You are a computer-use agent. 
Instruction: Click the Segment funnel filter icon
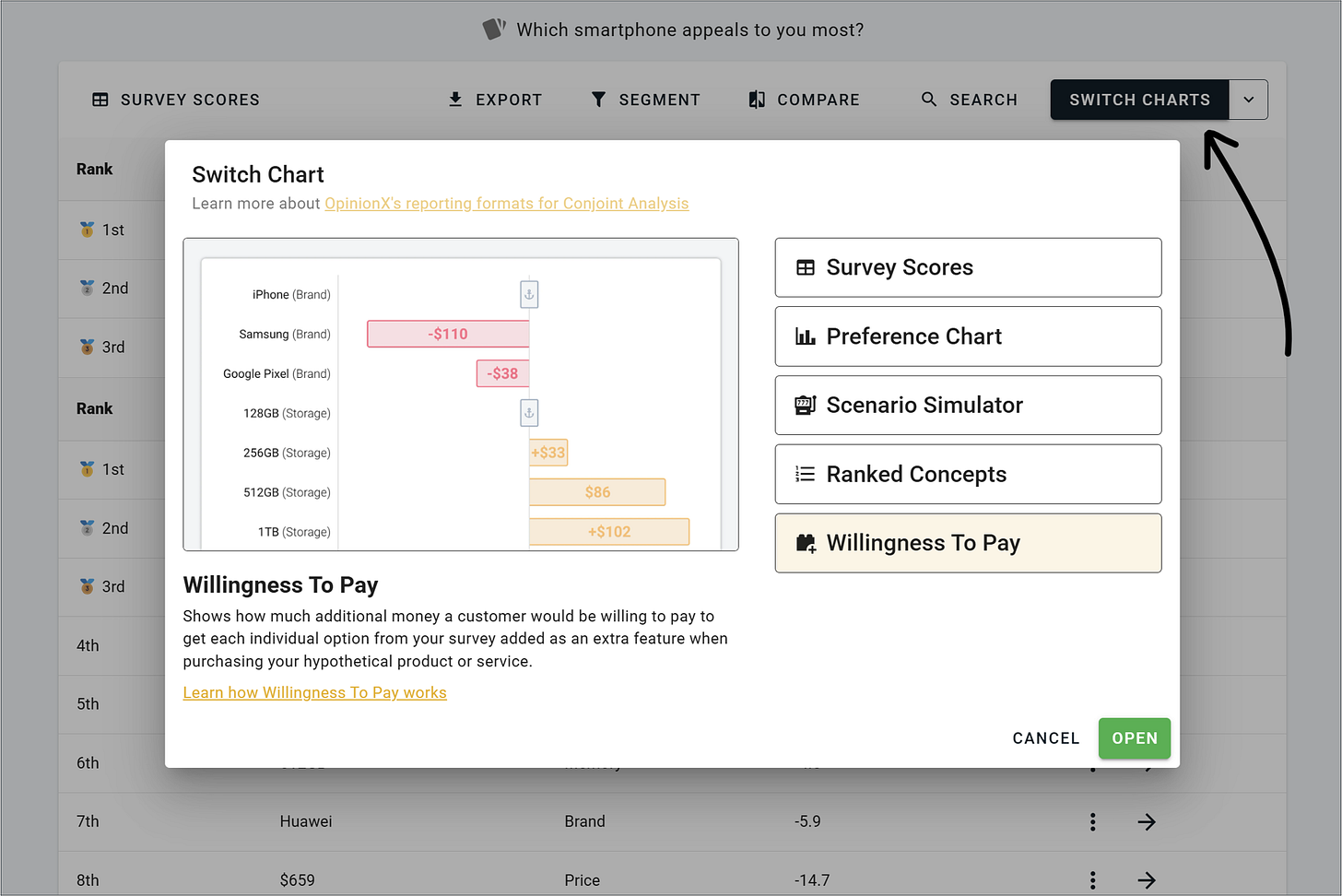pos(598,100)
